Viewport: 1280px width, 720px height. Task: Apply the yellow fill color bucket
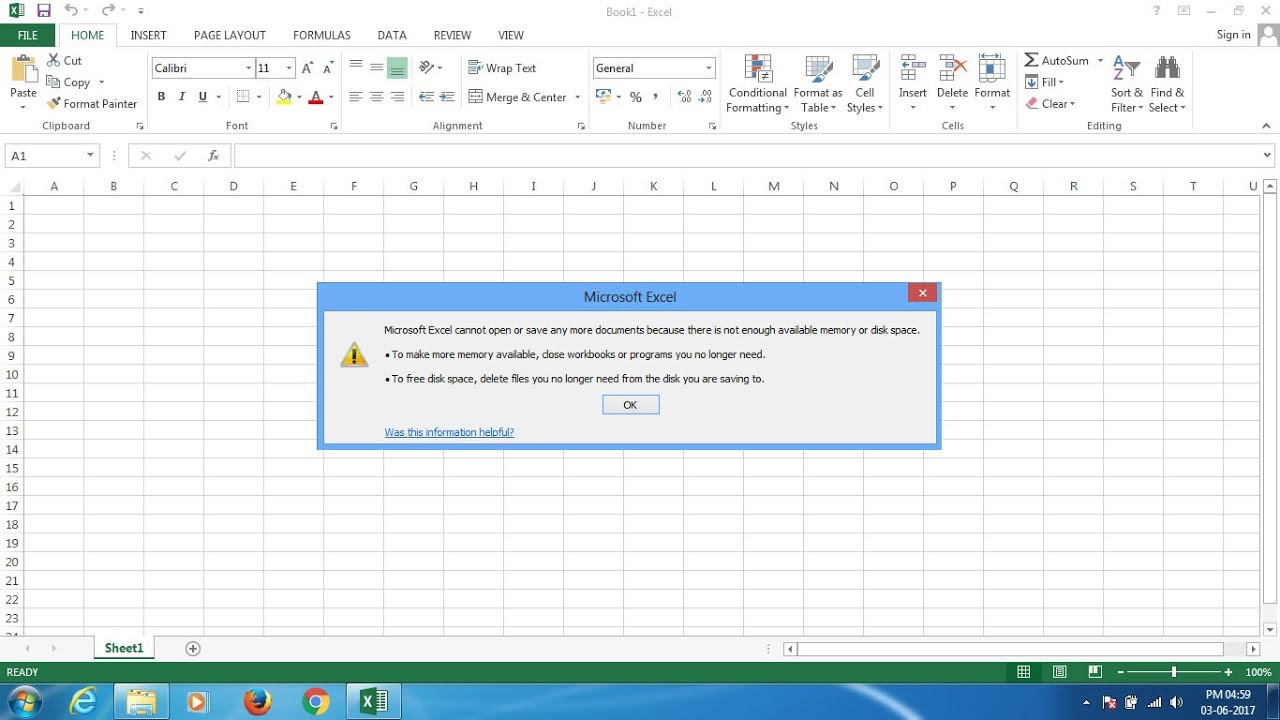coord(284,97)
